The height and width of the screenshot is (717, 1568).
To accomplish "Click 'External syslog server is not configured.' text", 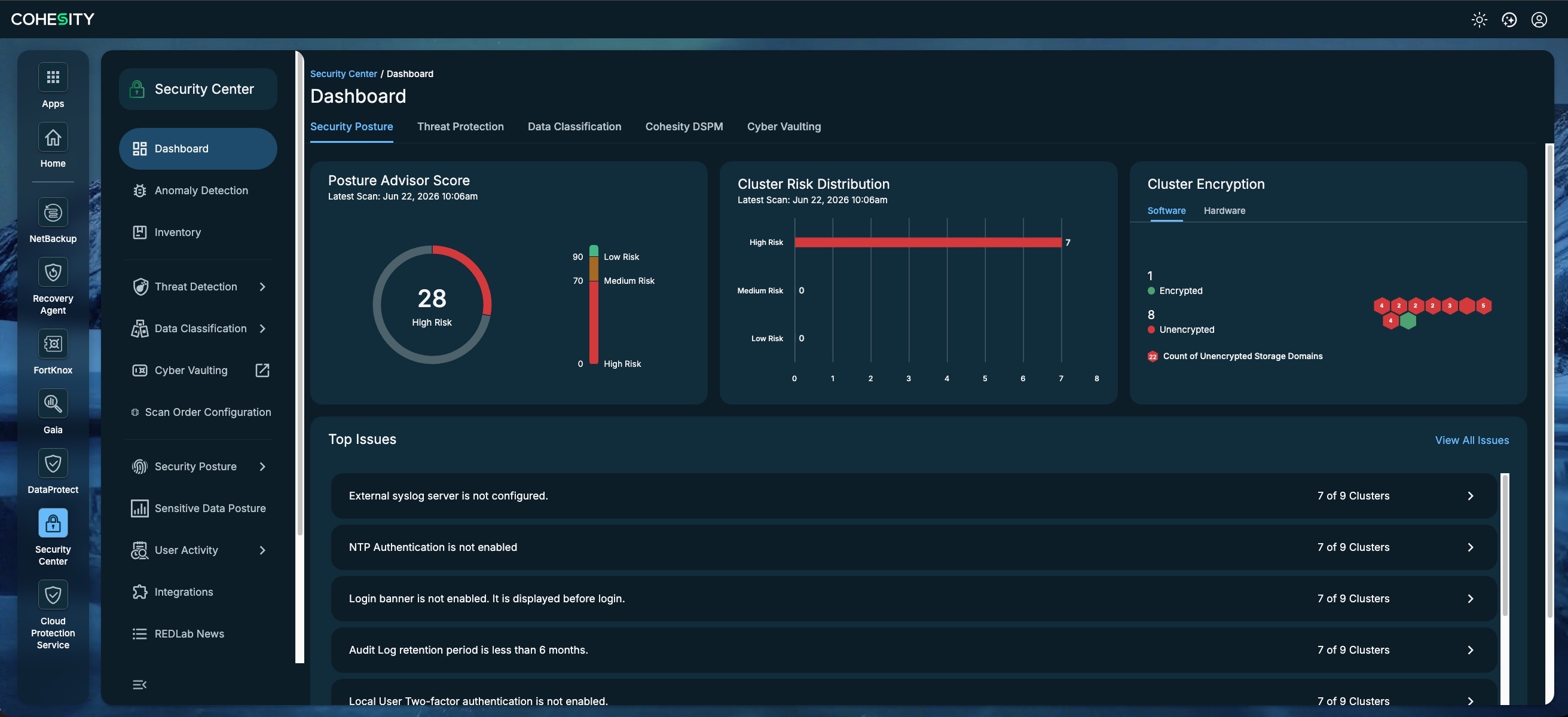I will 448,496.
